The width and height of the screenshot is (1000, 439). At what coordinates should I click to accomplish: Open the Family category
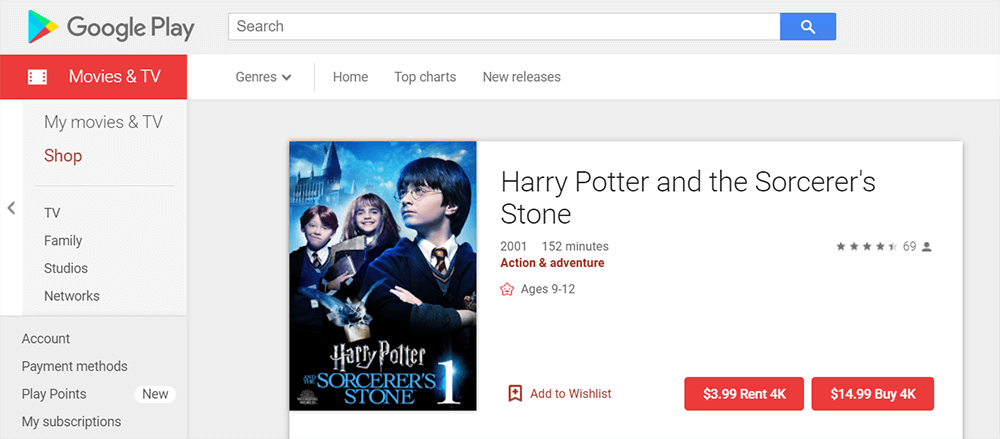[63, 241]
